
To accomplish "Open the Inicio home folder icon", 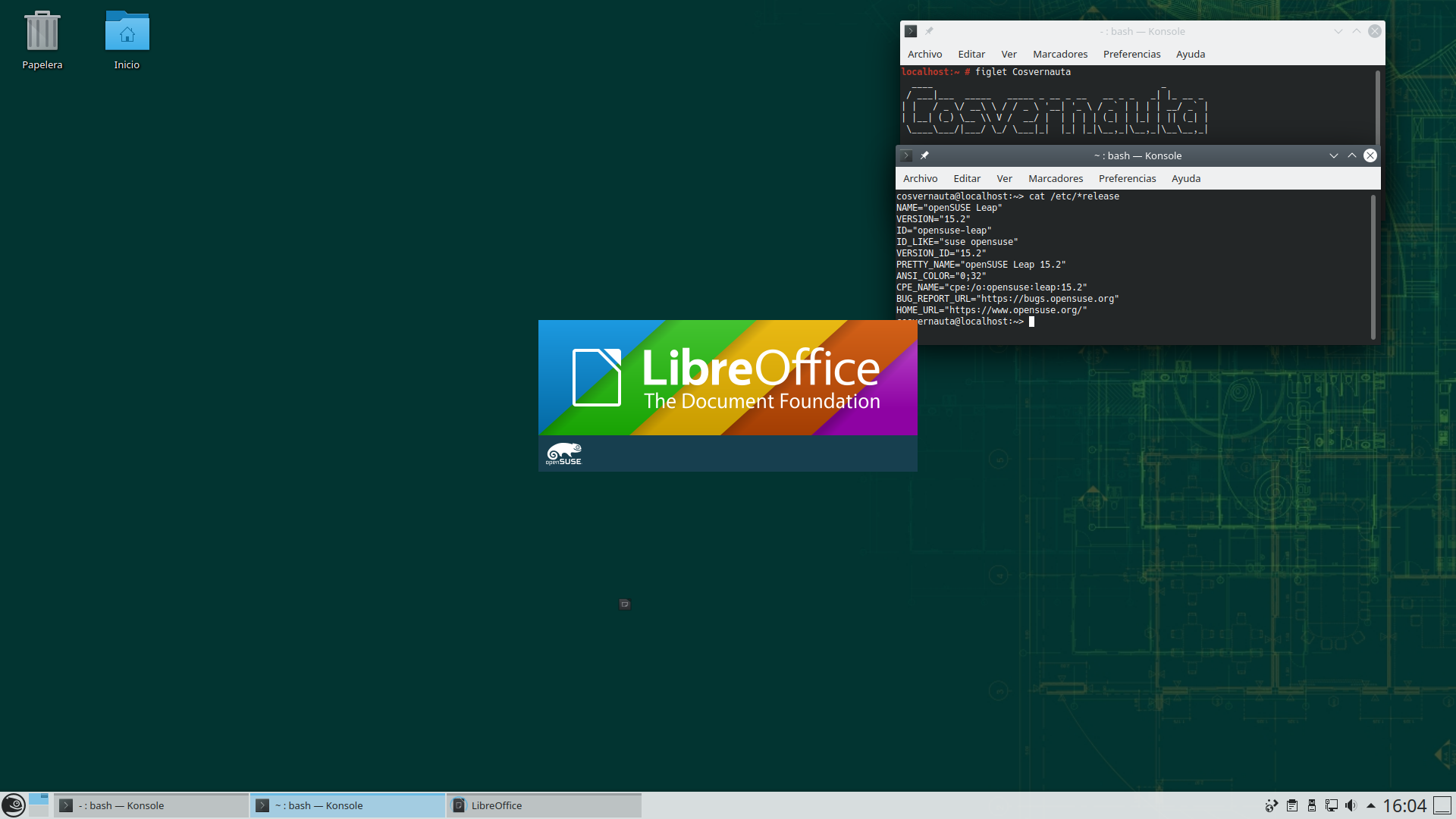I will (127, 41).
